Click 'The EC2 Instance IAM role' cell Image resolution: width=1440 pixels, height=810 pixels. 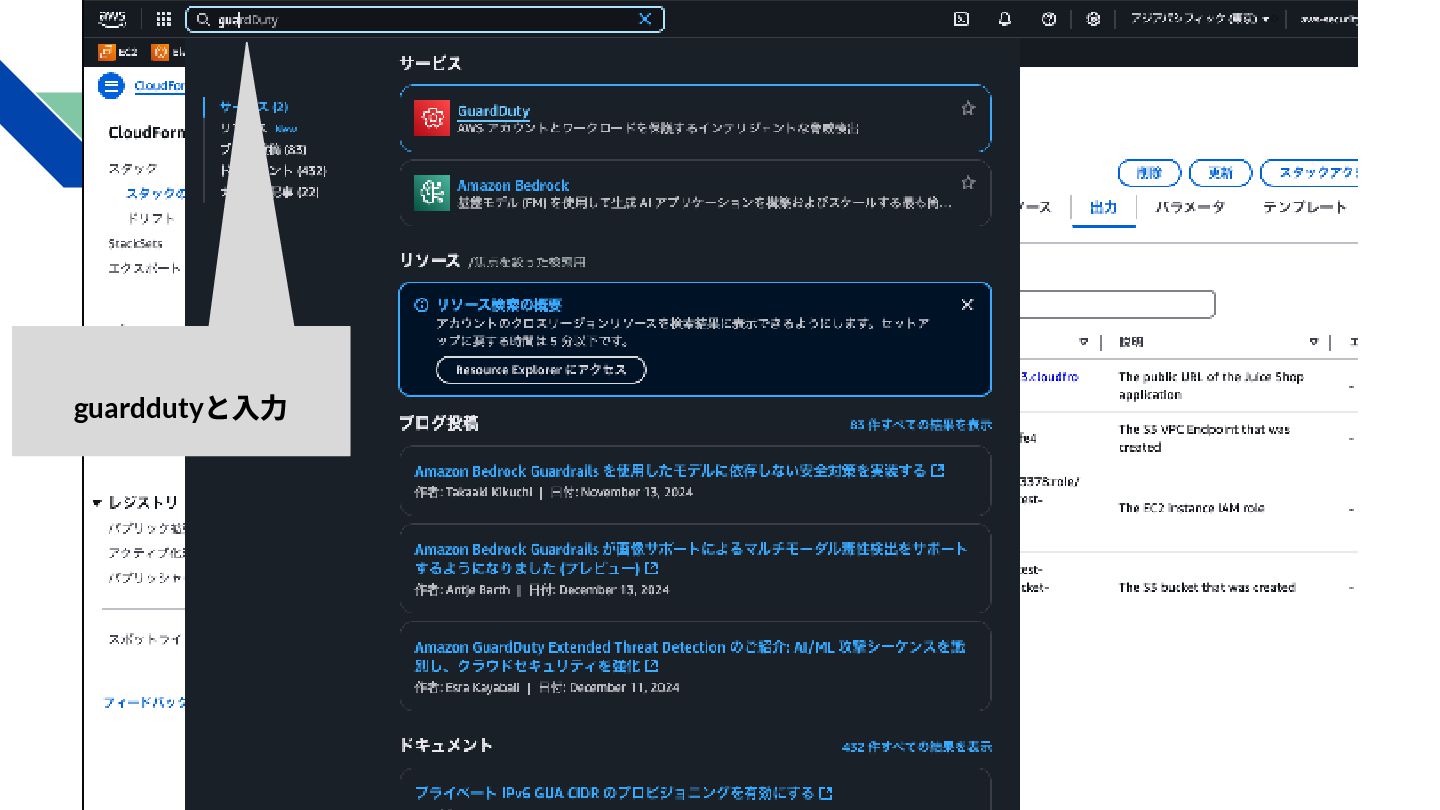(x=1191, y=508)
